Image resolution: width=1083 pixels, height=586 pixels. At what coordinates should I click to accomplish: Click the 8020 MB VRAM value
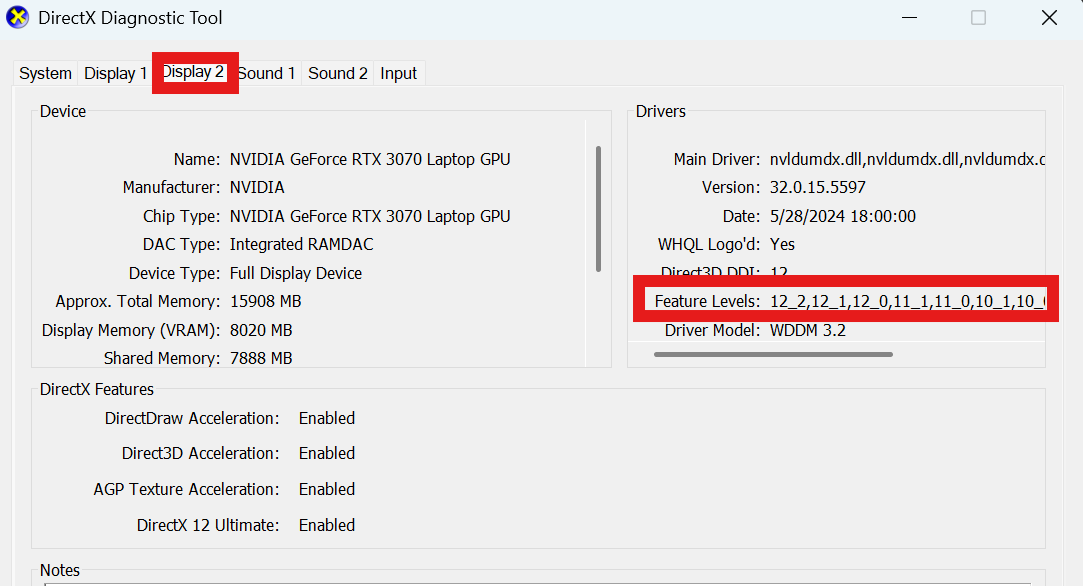click(x=261, y=330)
